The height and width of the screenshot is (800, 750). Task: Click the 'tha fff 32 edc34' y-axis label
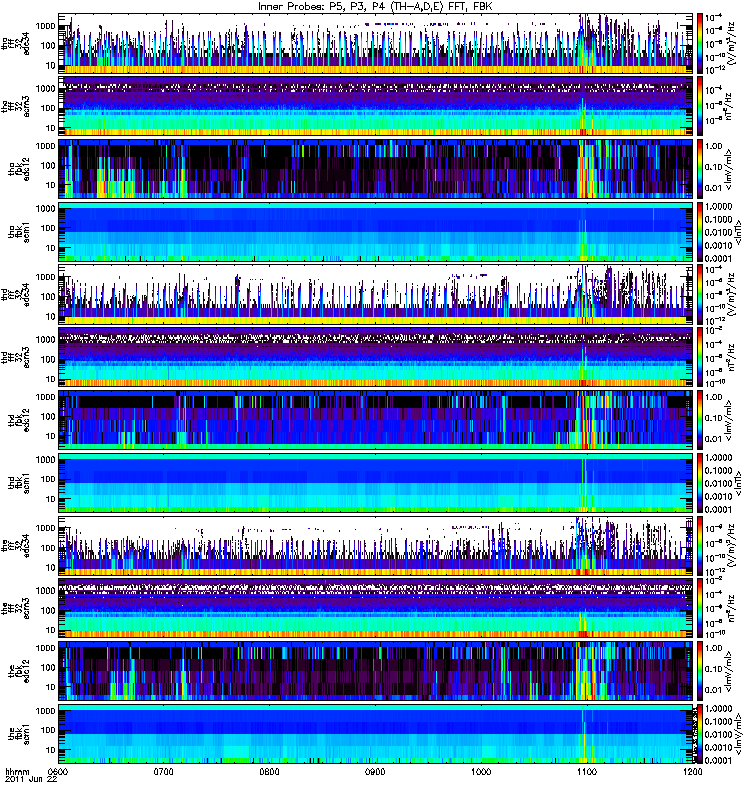pos(15,44)
